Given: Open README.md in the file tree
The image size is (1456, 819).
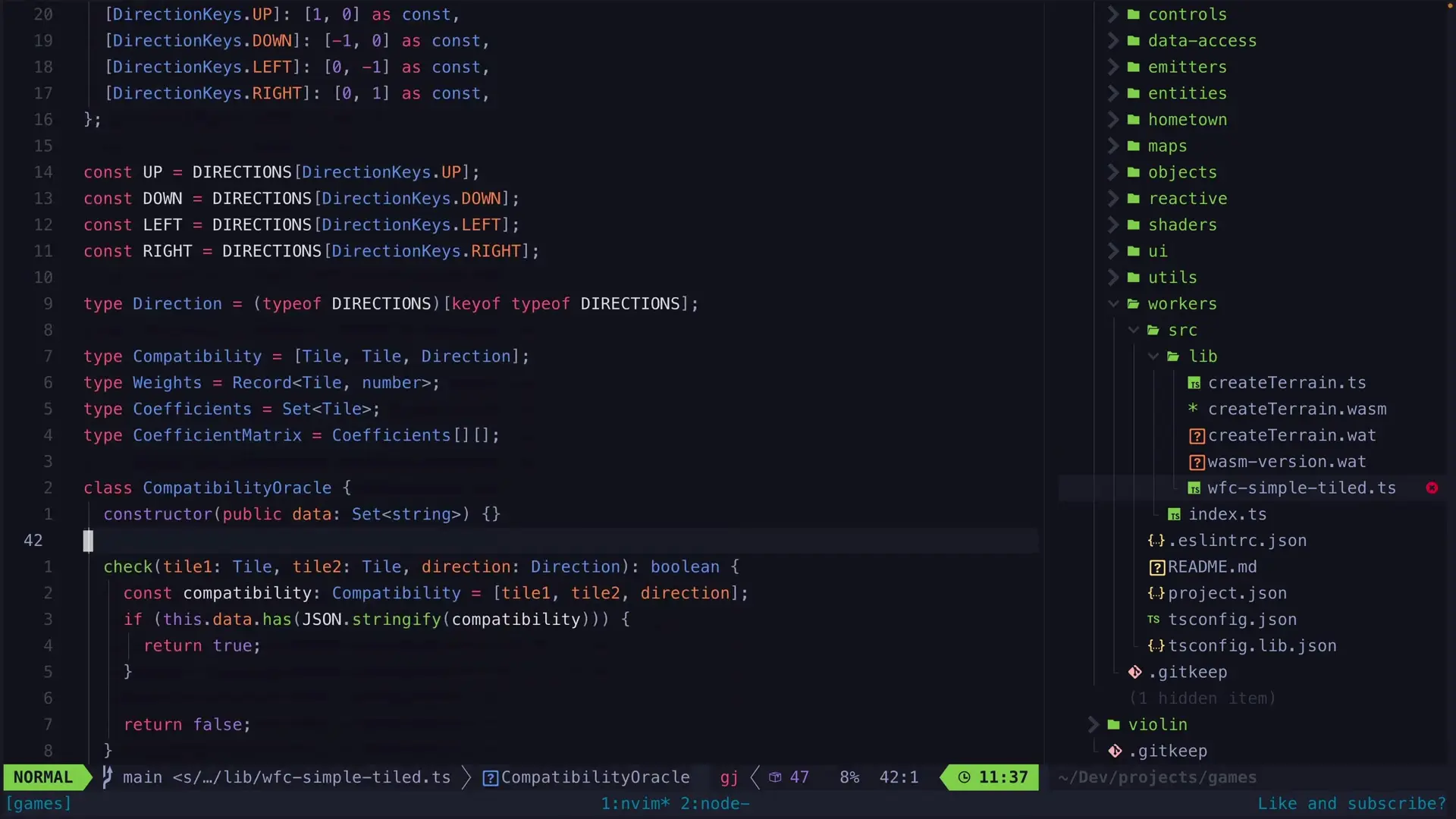Looking at the screenshot, I should pyautogui.click(x=1212, y=567).
